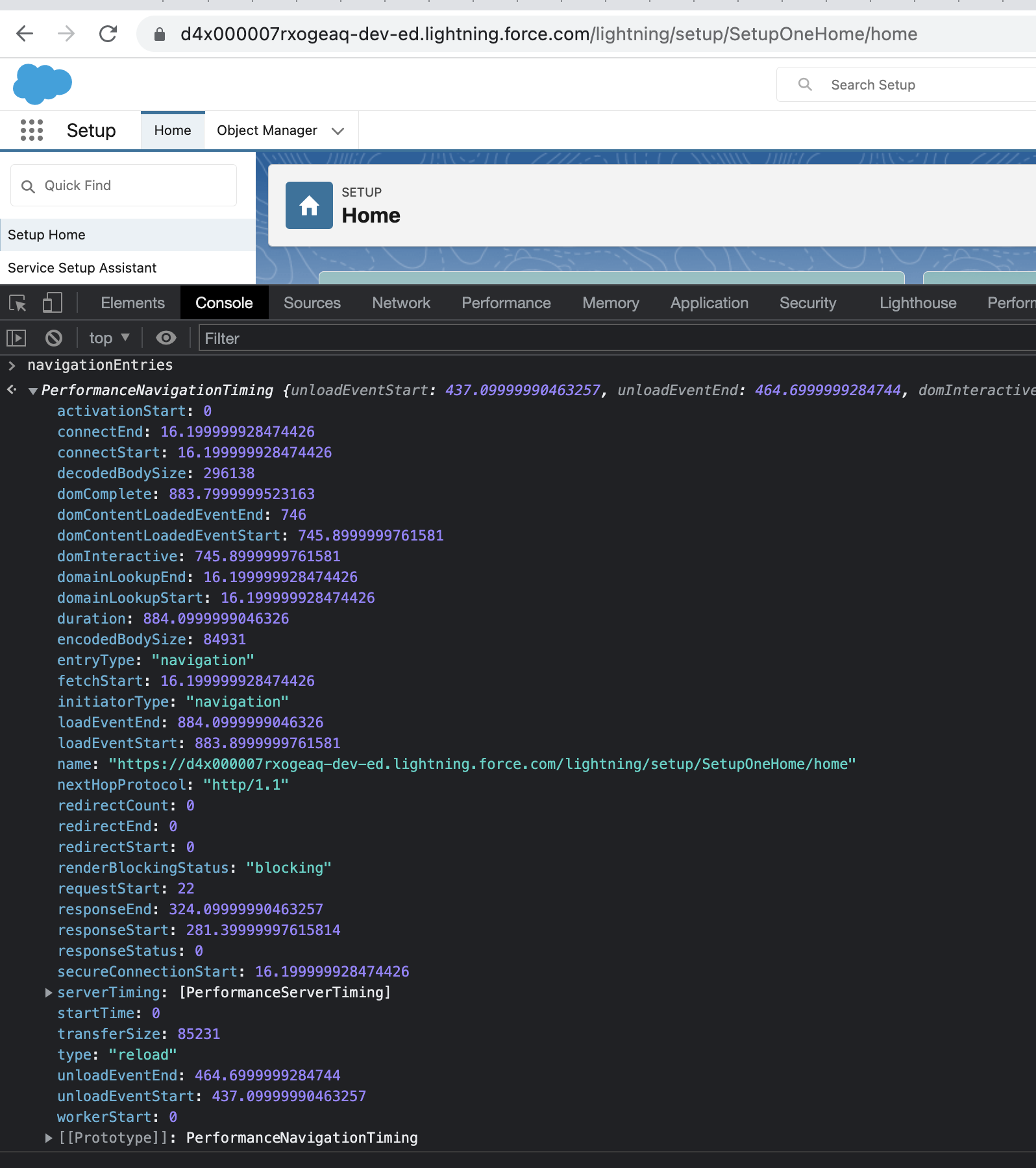The image size is (1036, 1168).
Task: Open the Network tab
Action: pos(401,303)
